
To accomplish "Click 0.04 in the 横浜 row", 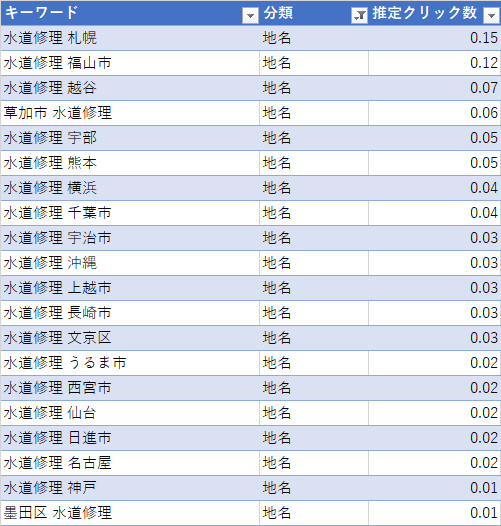I will tap(484, 188).
